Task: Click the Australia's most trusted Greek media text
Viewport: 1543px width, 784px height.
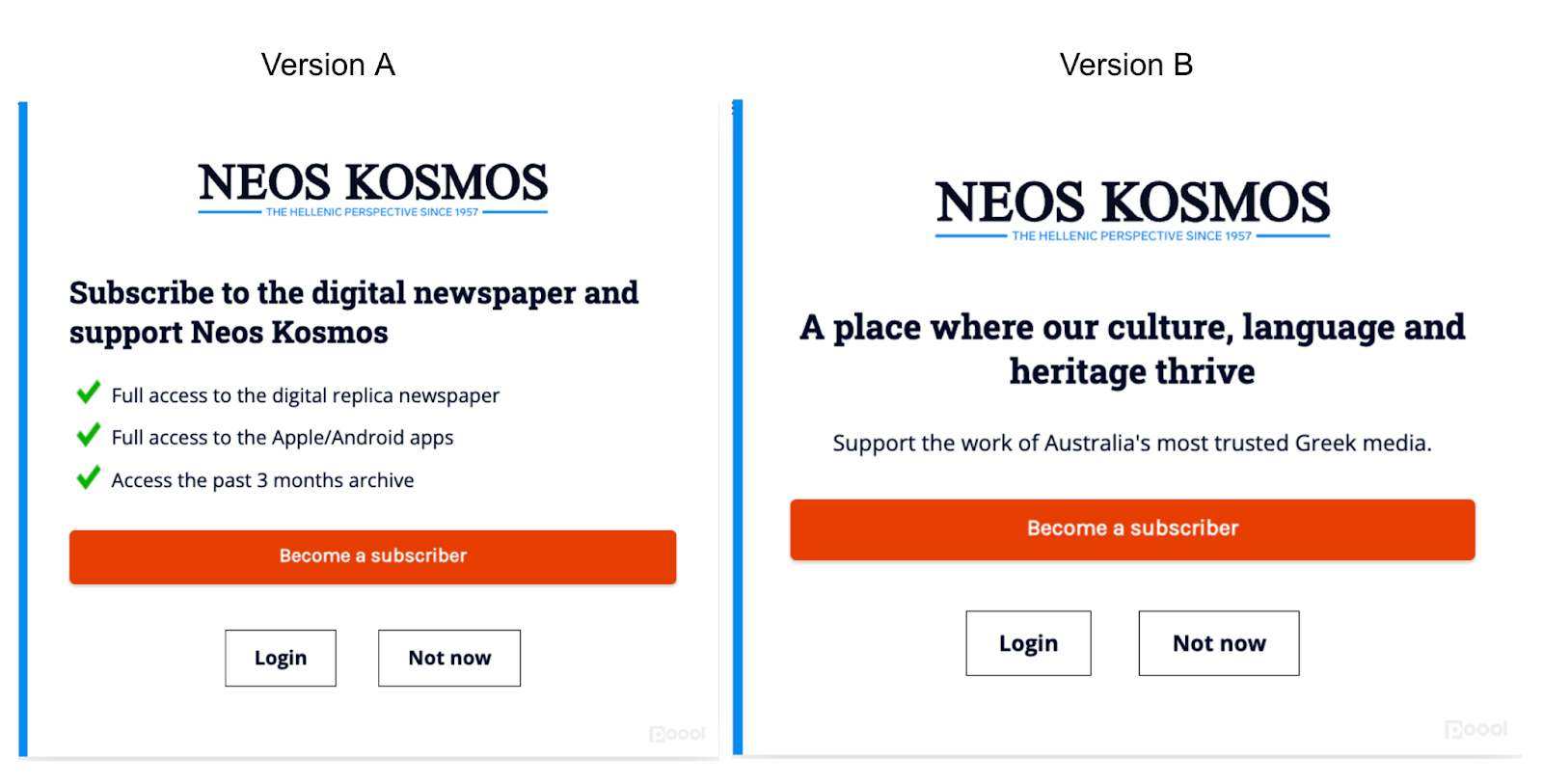Action: 1131,443
